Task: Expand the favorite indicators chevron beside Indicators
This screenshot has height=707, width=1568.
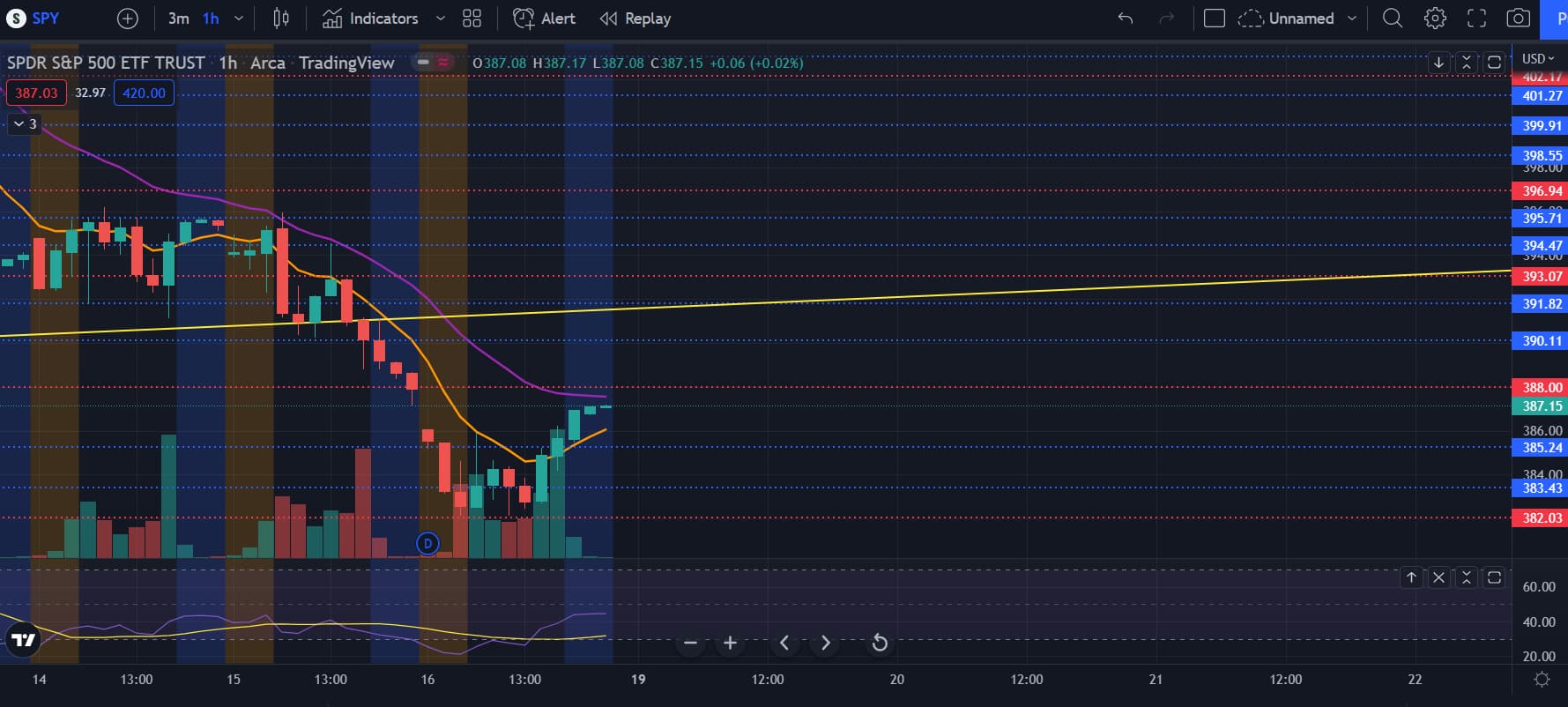Action: click(440, 19)
